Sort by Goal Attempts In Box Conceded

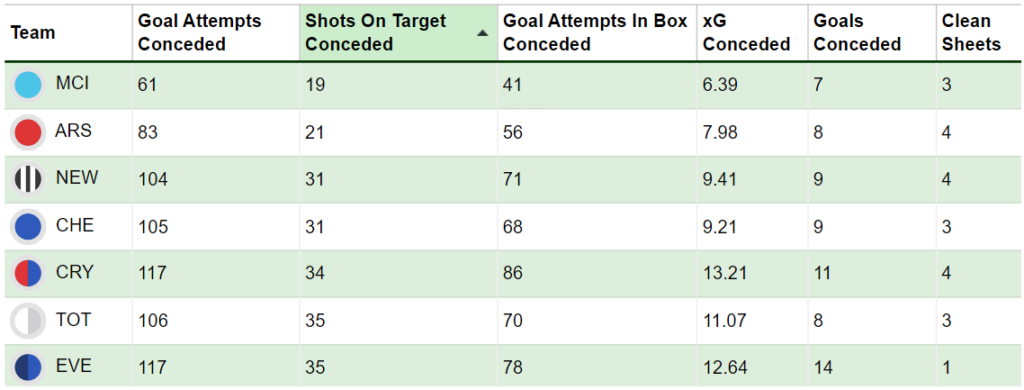(x=597, y=33)
